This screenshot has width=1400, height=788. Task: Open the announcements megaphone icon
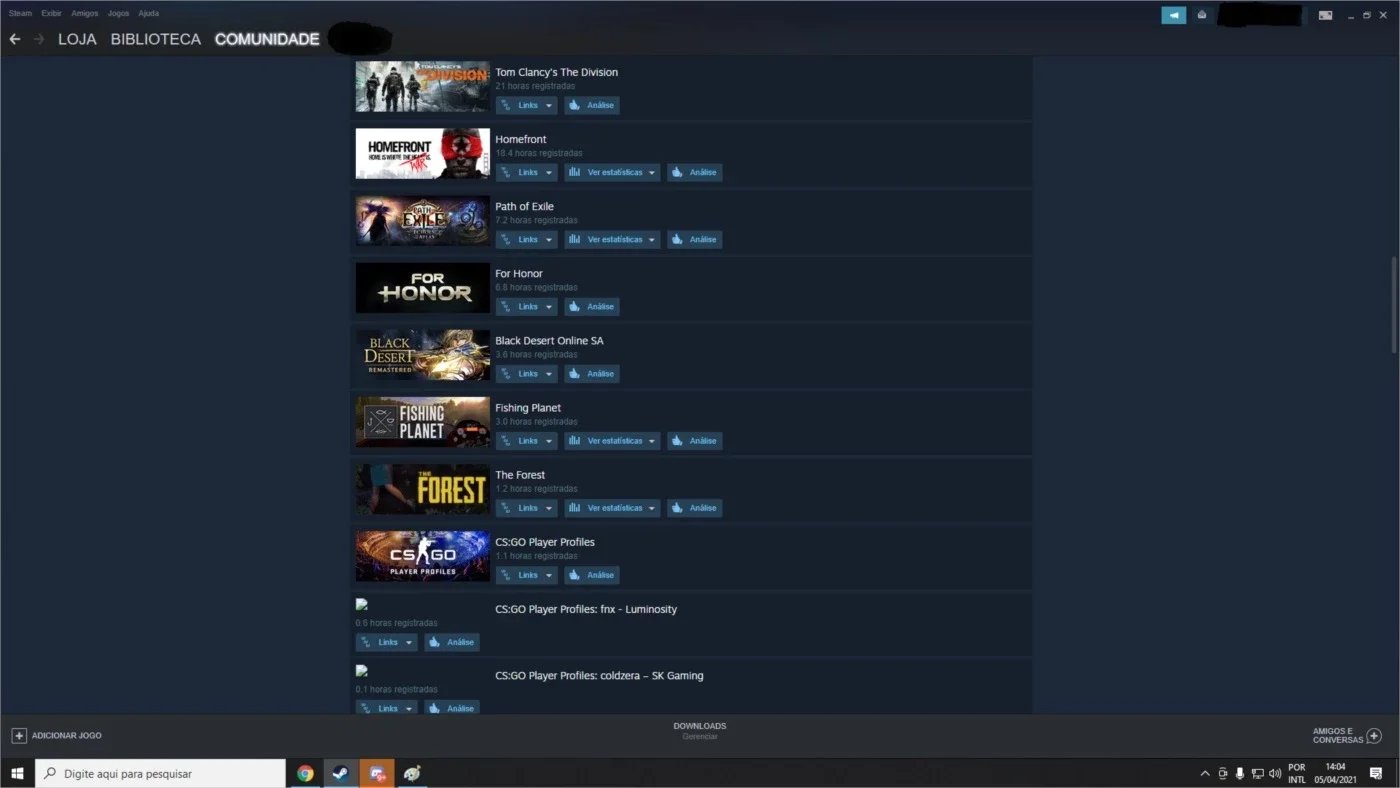(x=1173, y=15)
